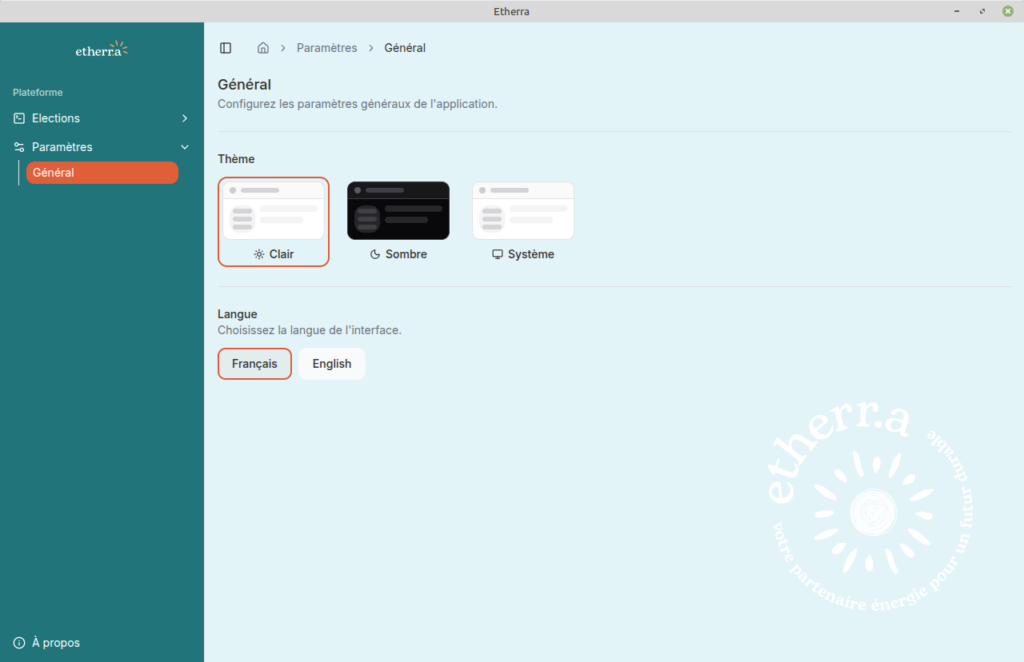Click the home icon in breadcrumb
This screenshot has width=1024, height=662.
click(263, 48)
